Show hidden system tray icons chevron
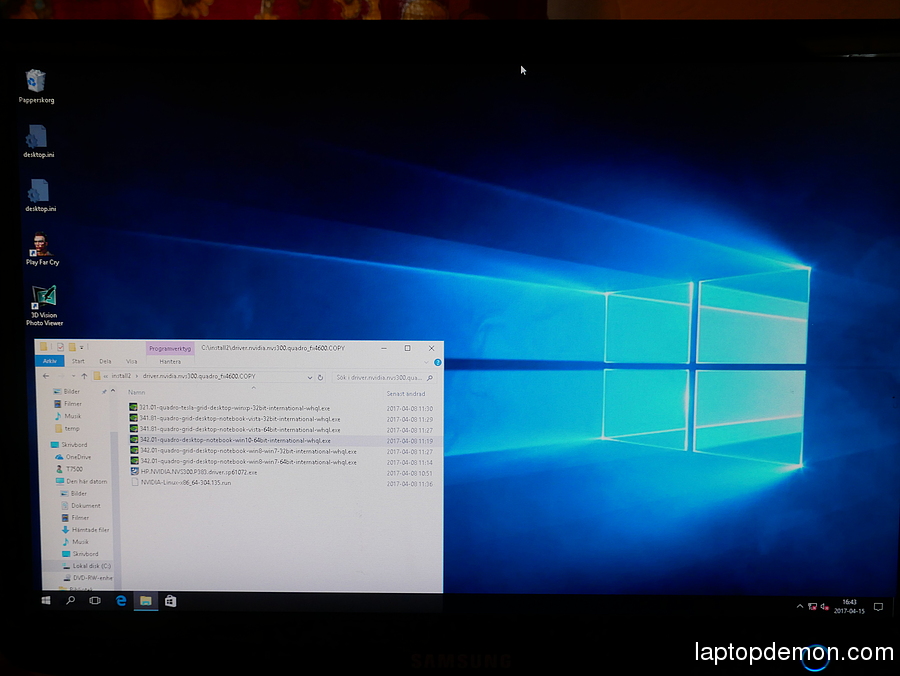The width and height of the screenshot is (900, 676). (x=799, y=607)
